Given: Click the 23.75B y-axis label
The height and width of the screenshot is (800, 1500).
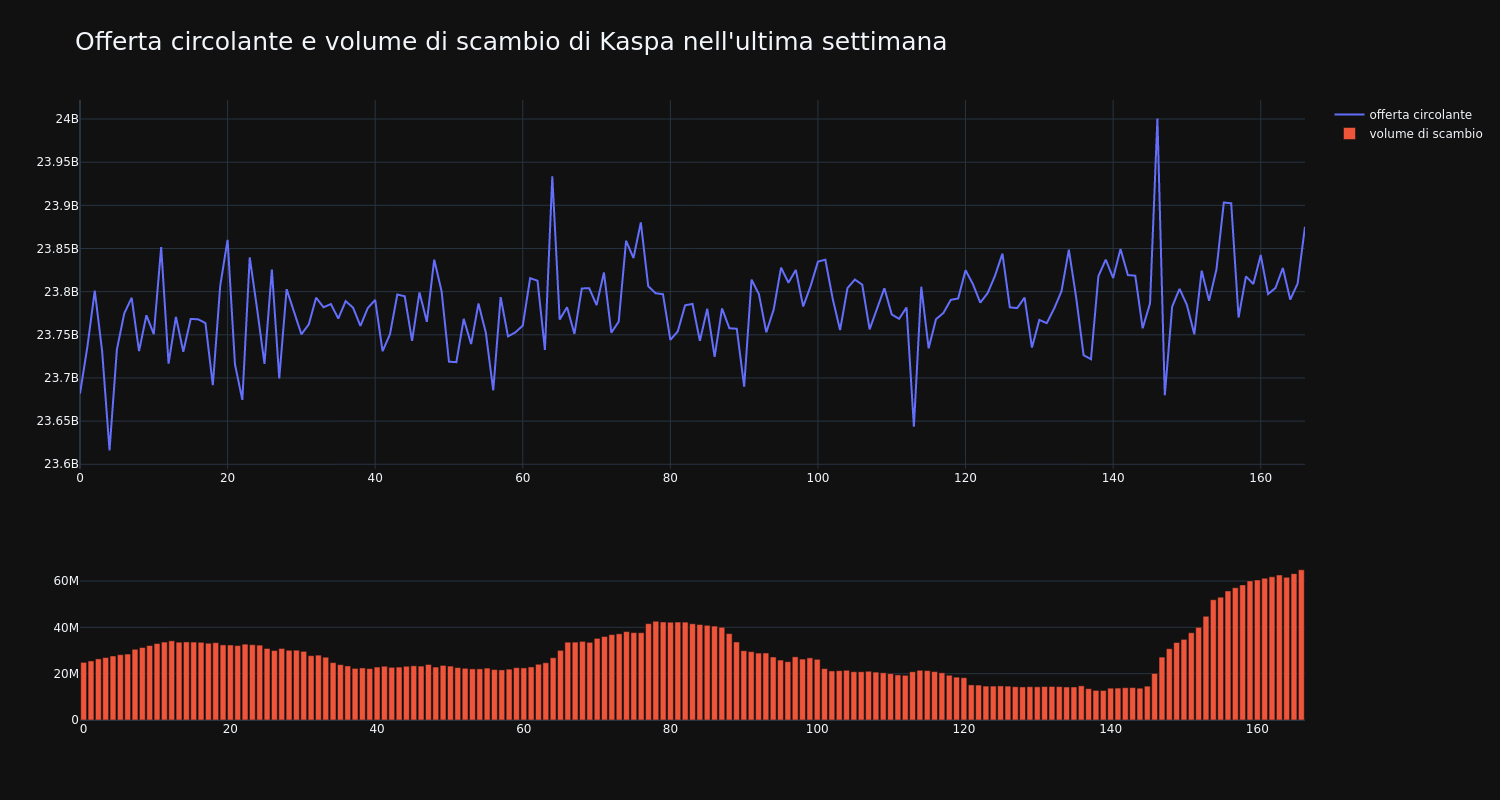Looking at the screenshot, I should (58, 335).
